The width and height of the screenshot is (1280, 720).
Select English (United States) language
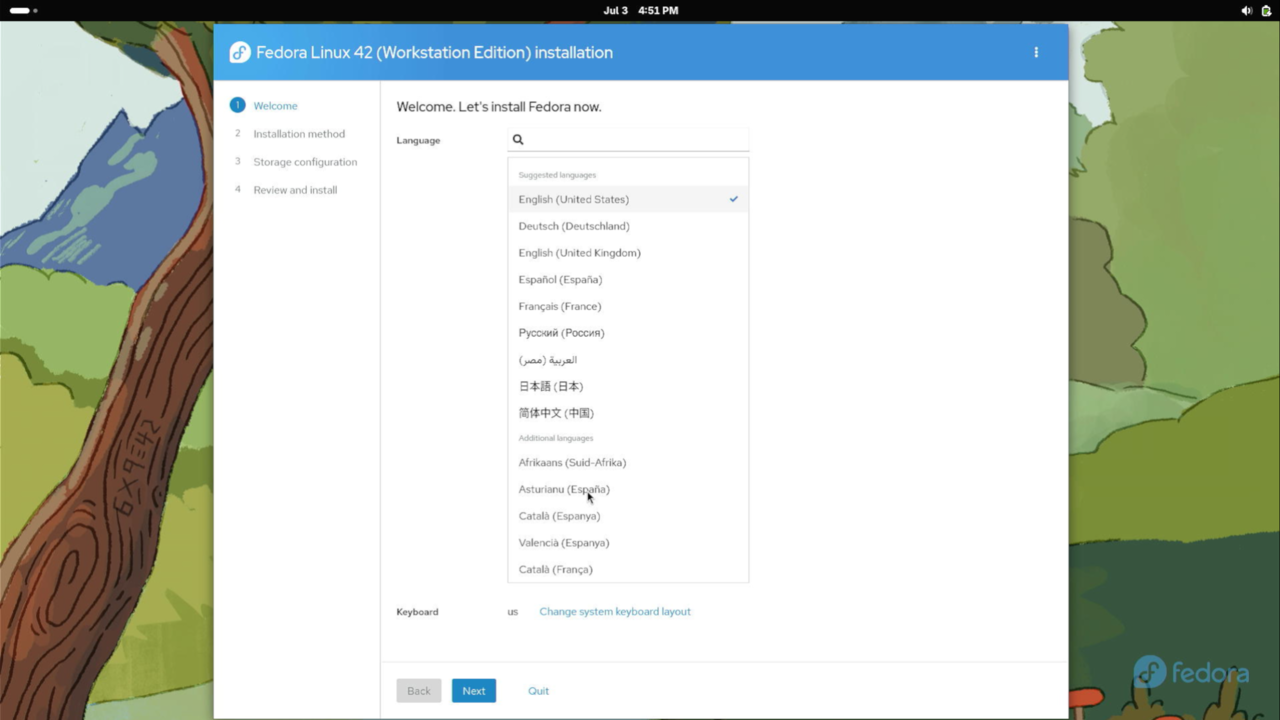coord(628,199)
